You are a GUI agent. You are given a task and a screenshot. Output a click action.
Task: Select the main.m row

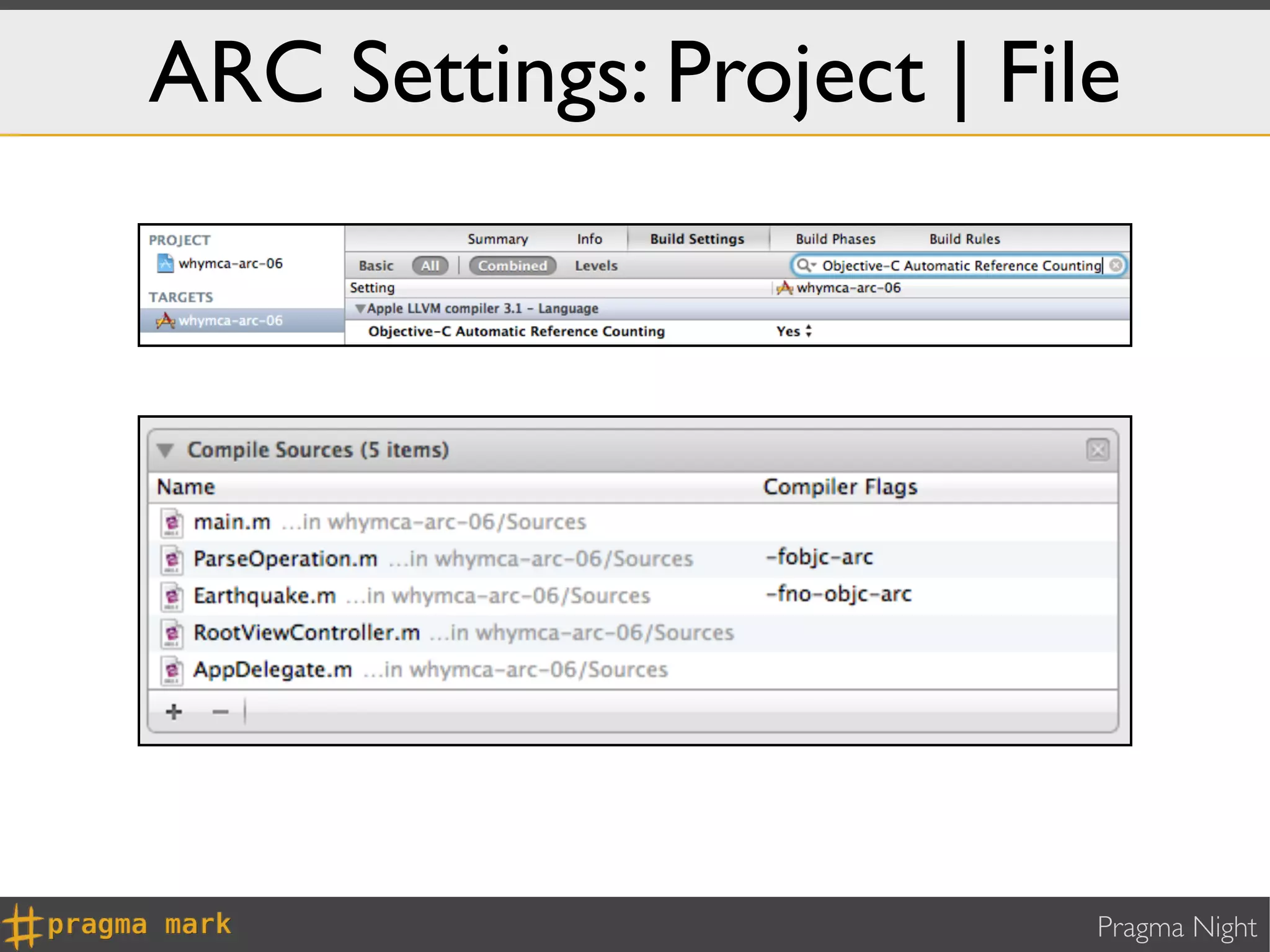click(633, 522)
